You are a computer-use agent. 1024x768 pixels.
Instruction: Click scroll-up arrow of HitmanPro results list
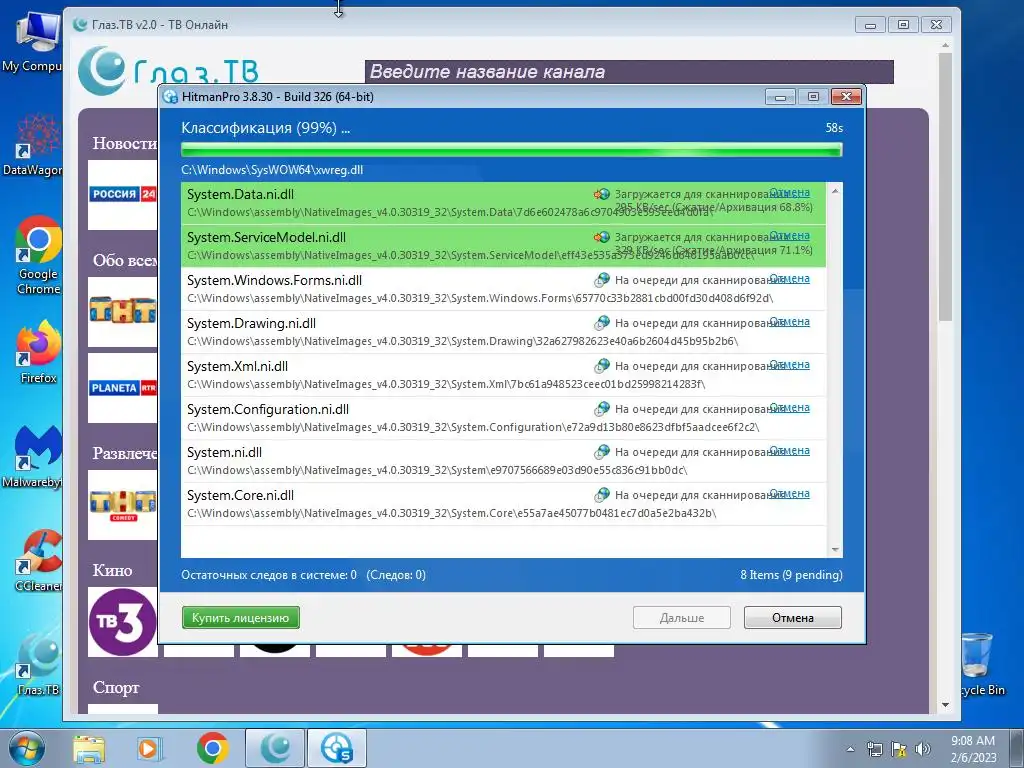(835, 191)
